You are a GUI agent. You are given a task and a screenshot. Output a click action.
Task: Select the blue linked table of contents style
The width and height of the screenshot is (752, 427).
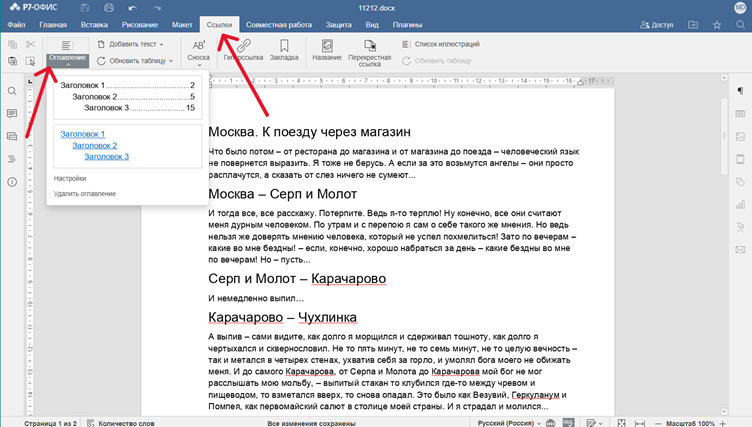coord(126,145)
